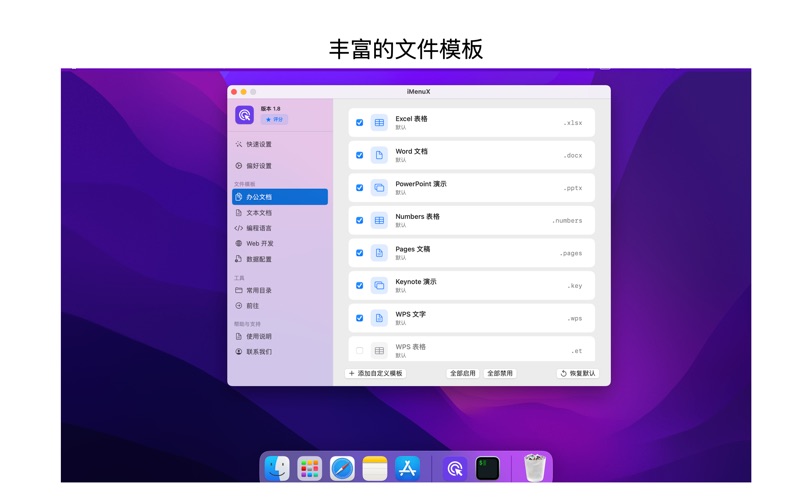Click the Excel 表格 spreadsheet icon

[379, 122]
